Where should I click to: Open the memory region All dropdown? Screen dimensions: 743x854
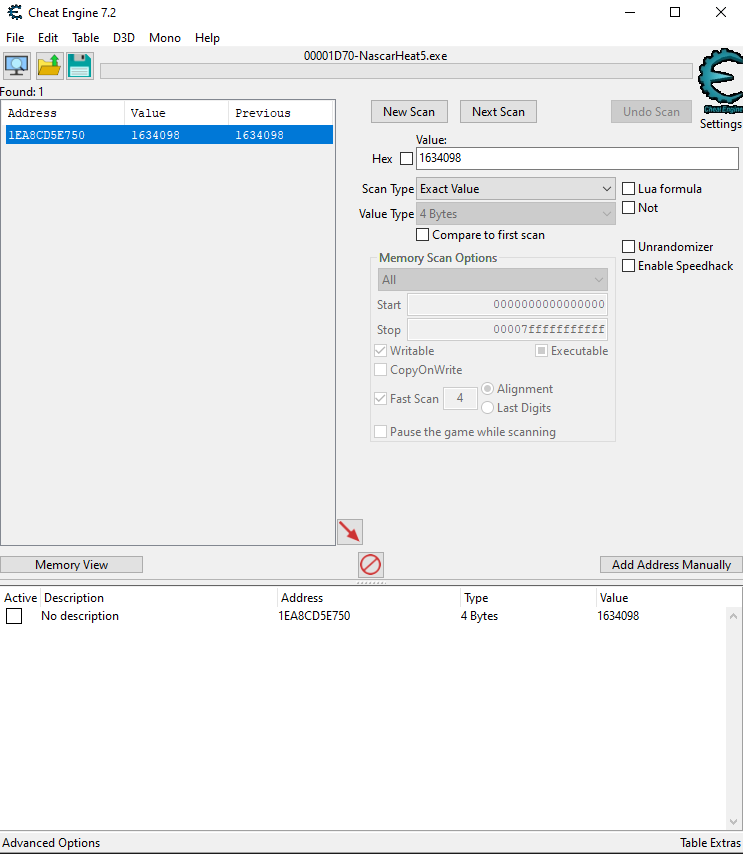point(492,280)
